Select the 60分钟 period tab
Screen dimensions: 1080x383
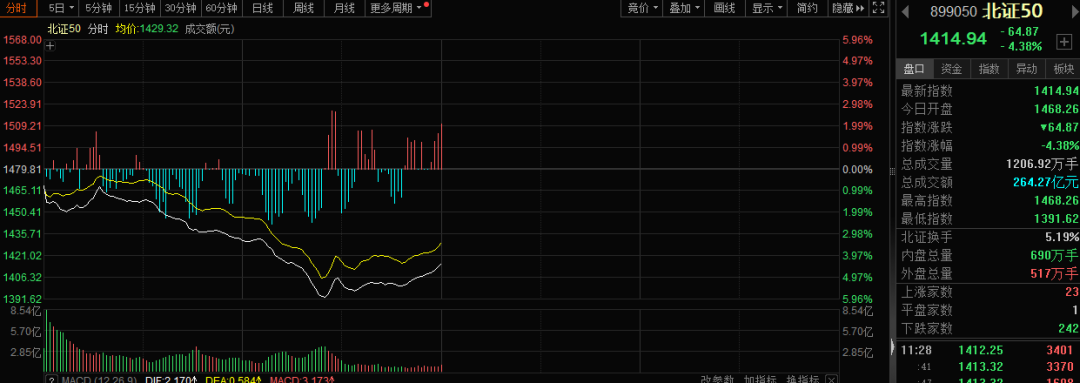[221, 8]
